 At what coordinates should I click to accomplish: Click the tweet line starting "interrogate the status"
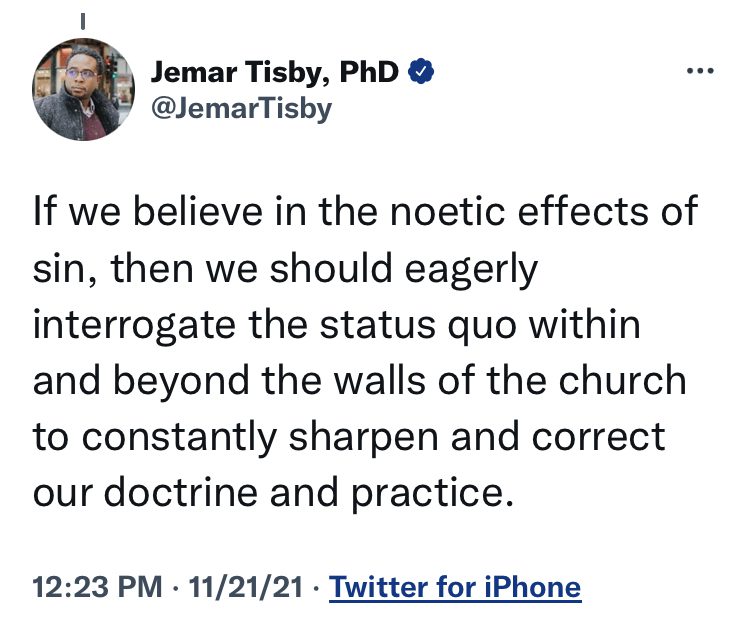(337, 325)
